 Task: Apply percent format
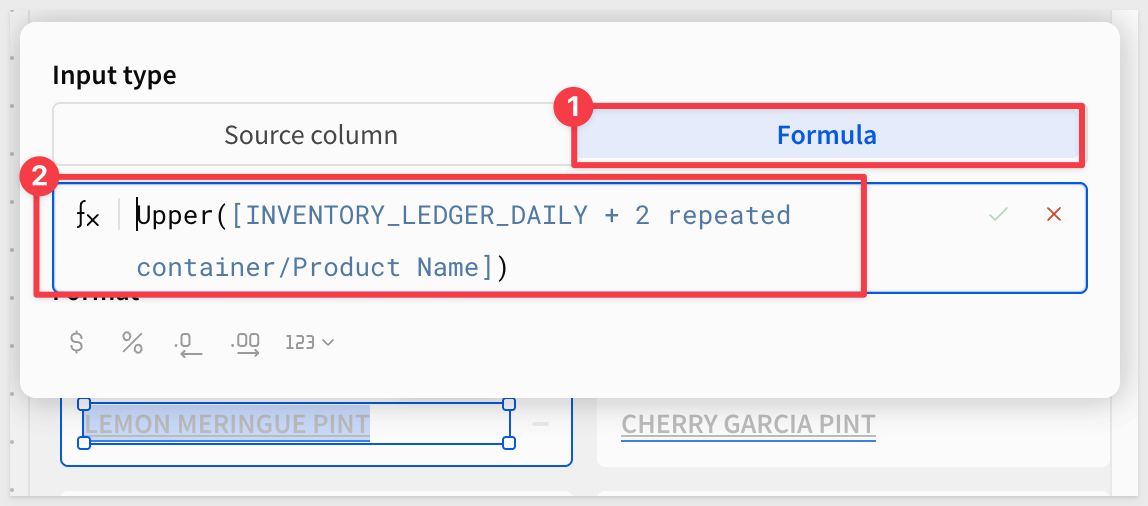pos(132,342)
